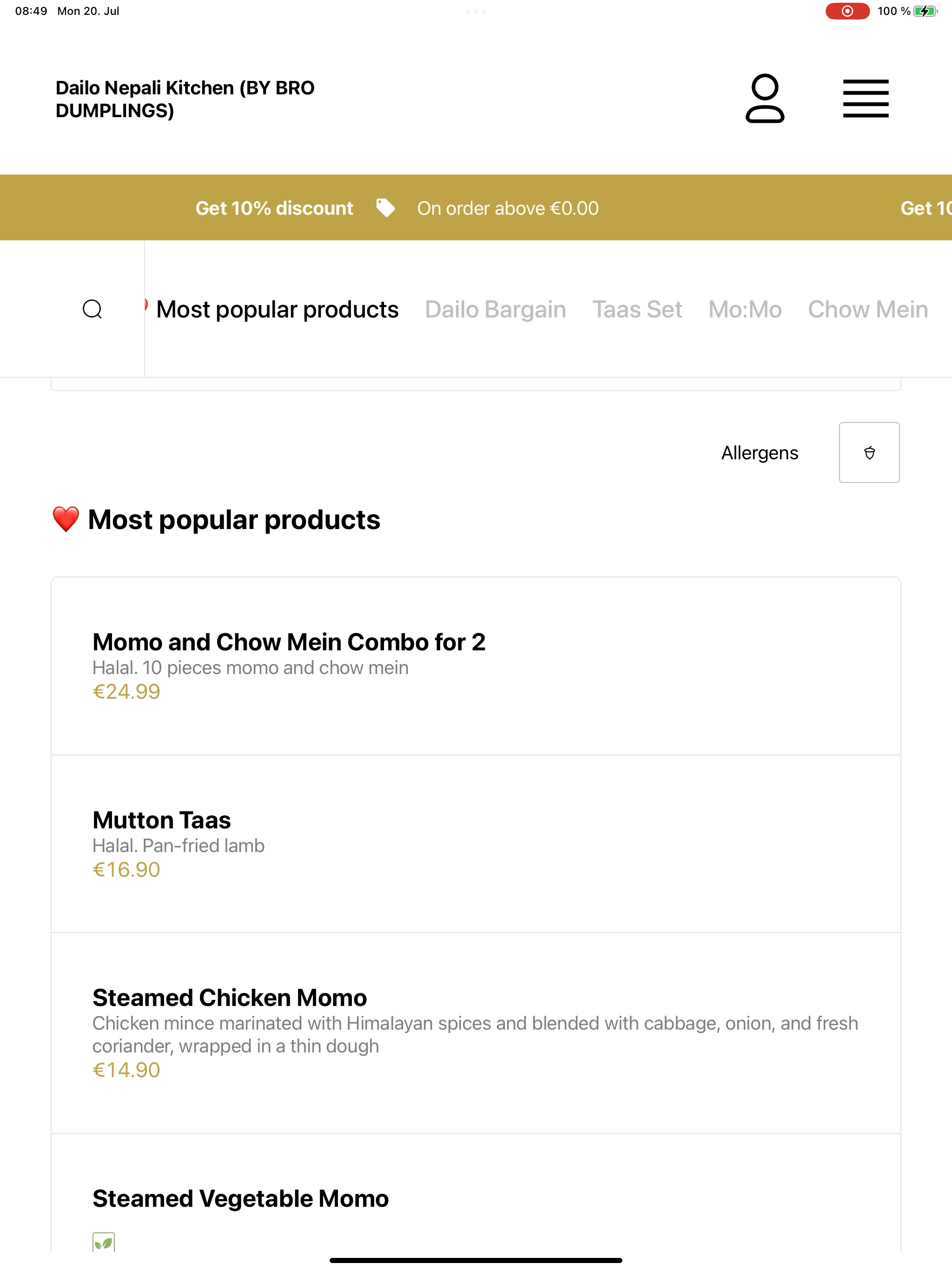The image size is (952, 1270).
Task: Tap the Allergens label
Action: point(760,452)
